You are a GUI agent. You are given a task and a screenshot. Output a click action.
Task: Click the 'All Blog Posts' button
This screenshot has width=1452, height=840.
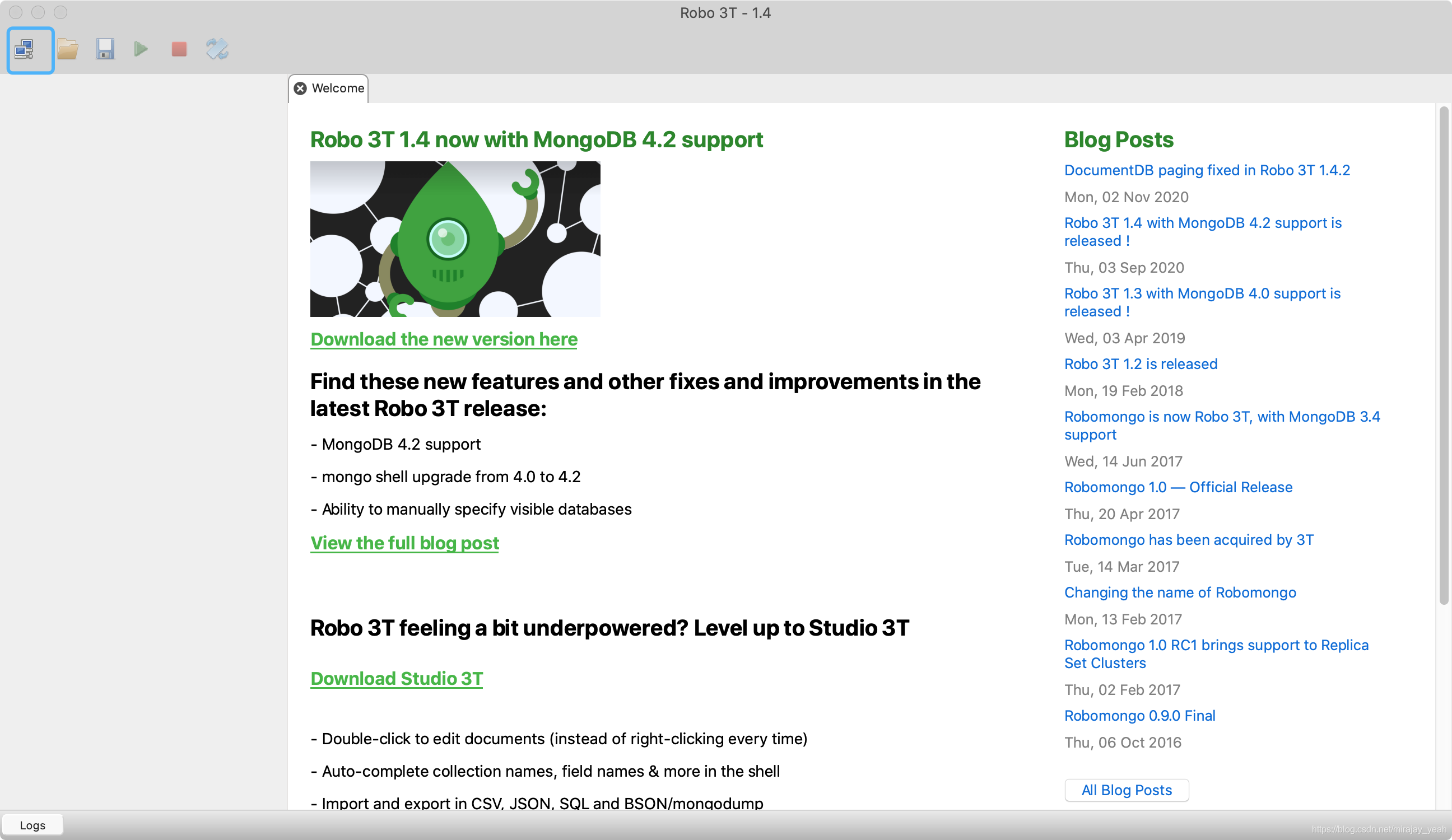click(1127, 790)
